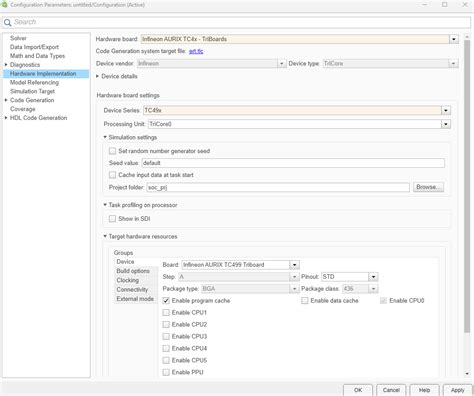This screenshot has height=396, width=474.
Task: Click the Browse button
Action: tap(428, 187)
